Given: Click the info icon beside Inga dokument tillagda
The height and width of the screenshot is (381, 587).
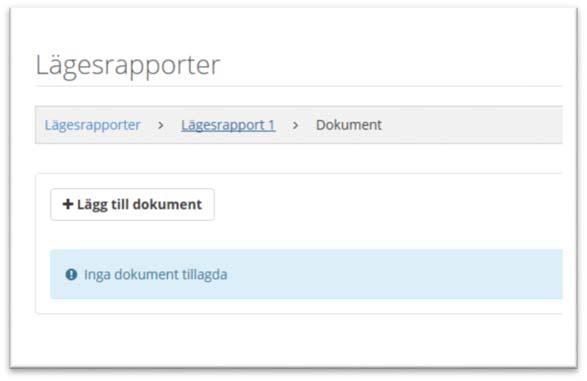Looking at the screenshot, I should pyautogui.click(x=71, y=274).
